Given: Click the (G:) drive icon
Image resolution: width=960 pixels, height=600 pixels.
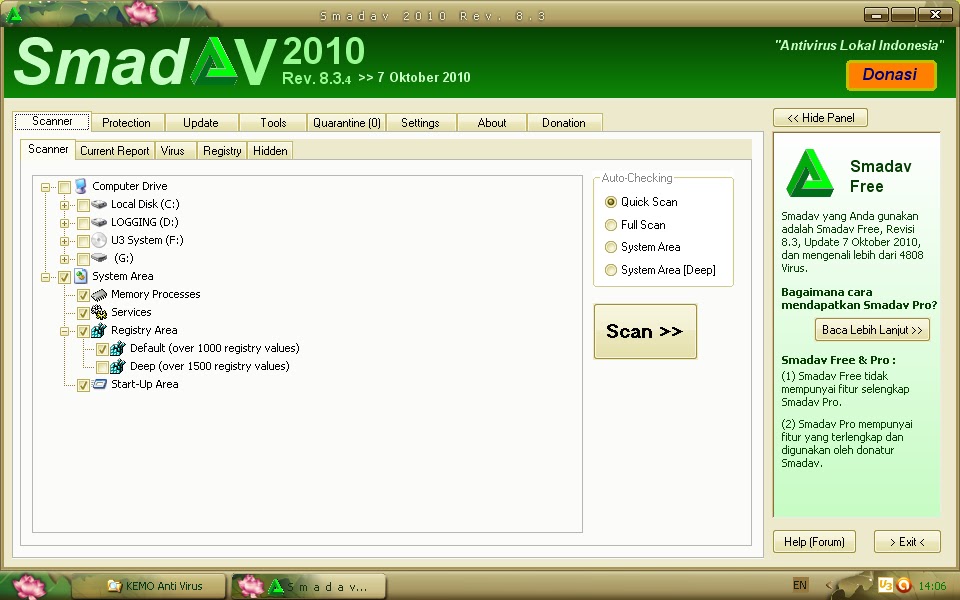Looking at the screenshot, I should (99, 258).
